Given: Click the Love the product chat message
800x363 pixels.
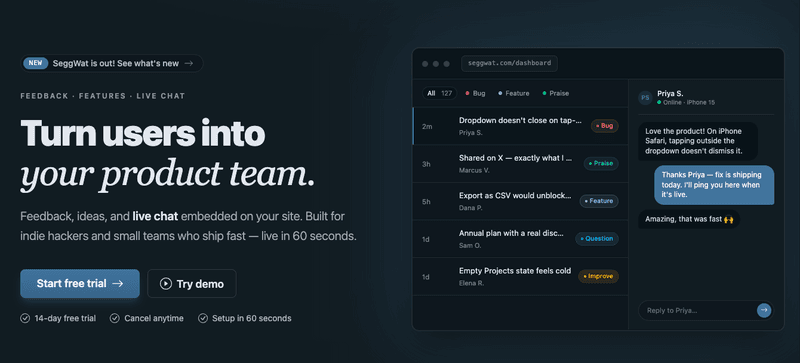Looking at the screenshot, I should 698,141.
